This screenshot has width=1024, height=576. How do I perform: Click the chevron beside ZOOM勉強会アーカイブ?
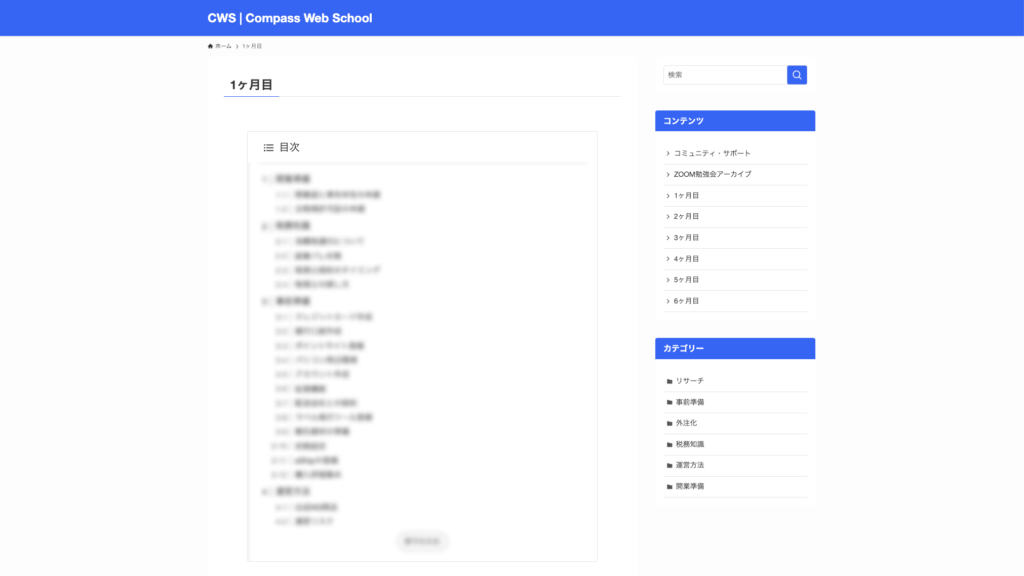668,175
